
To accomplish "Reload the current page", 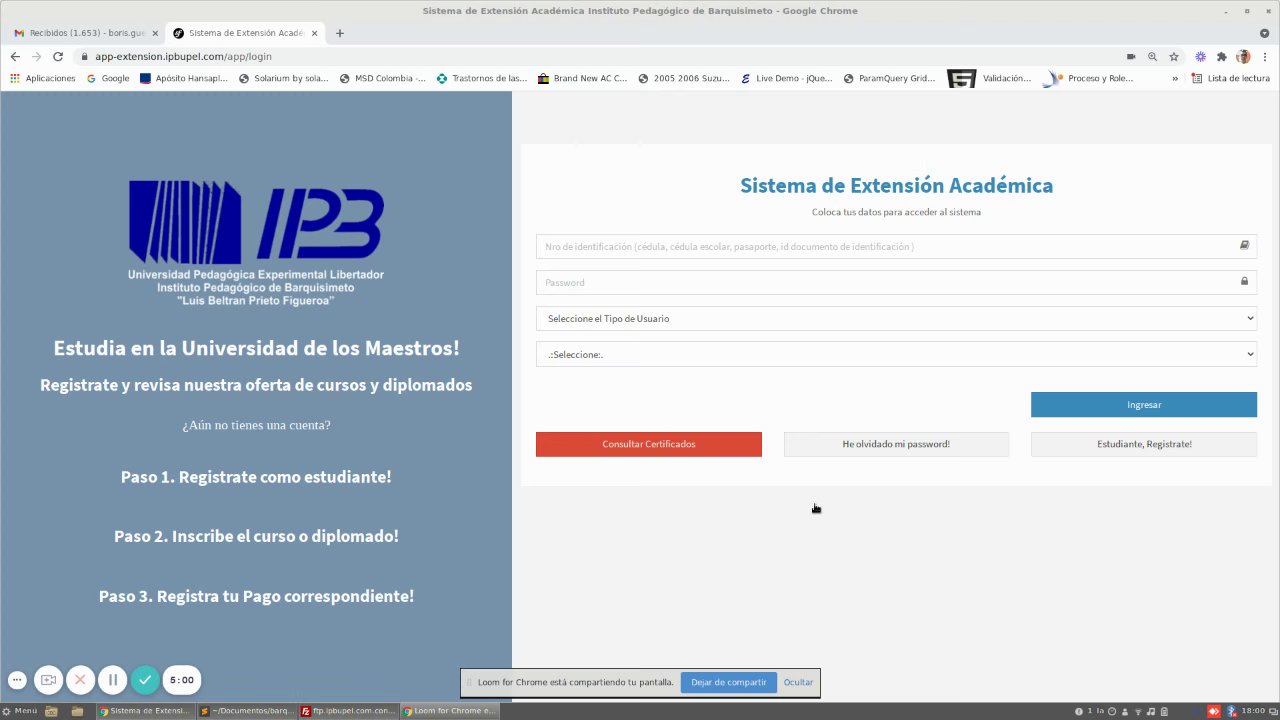I will pos(58,57).
